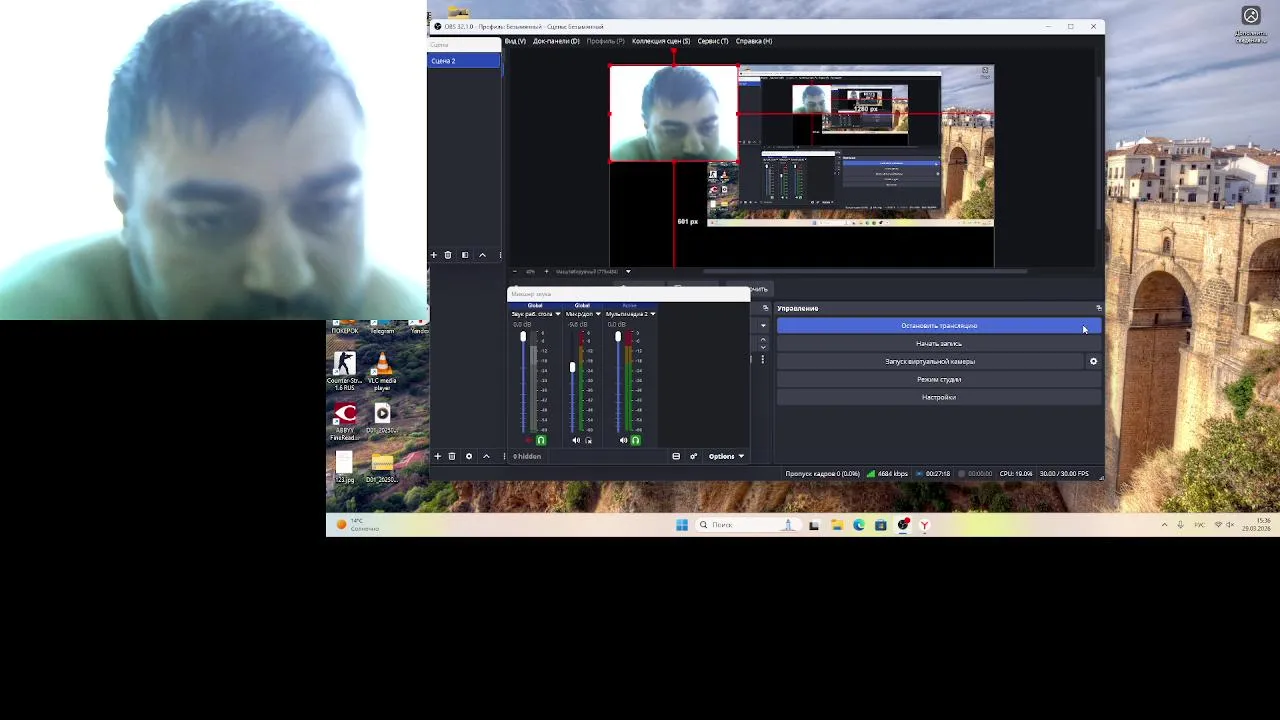Click Остановить трансляцию button

click(939, 325)
